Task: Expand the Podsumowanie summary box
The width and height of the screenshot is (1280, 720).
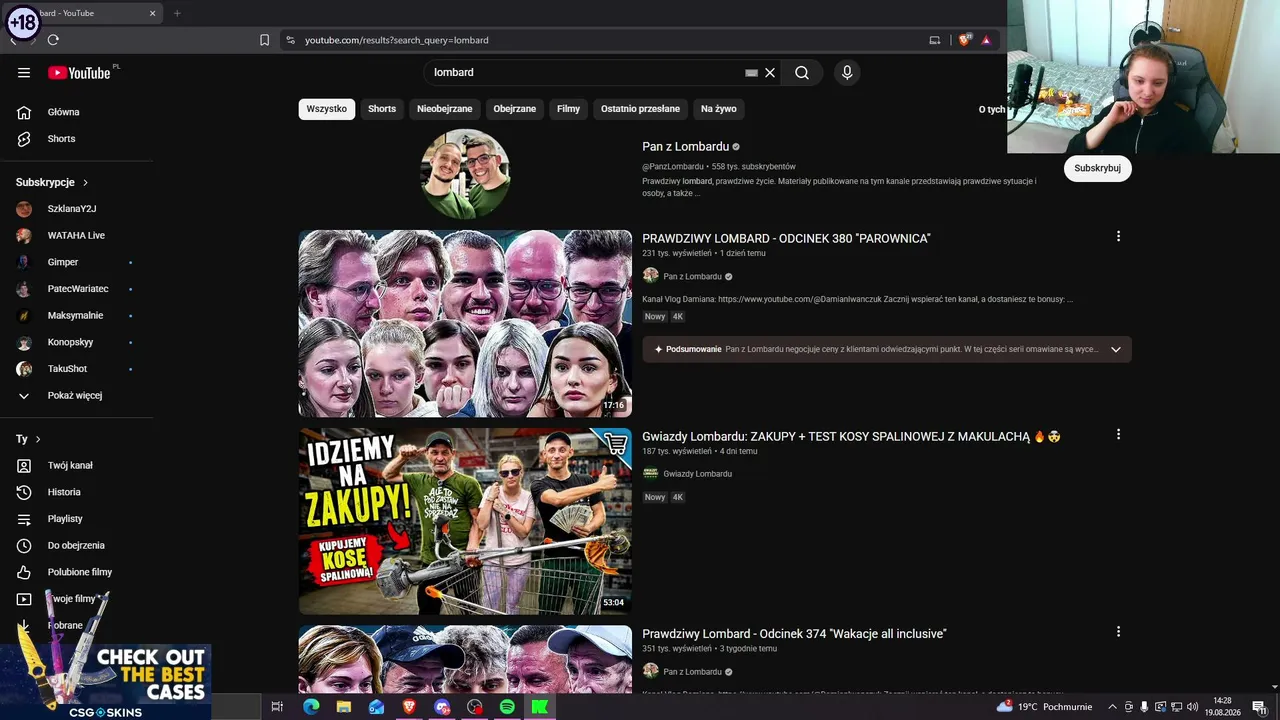Action: click(x=887, y=349)
